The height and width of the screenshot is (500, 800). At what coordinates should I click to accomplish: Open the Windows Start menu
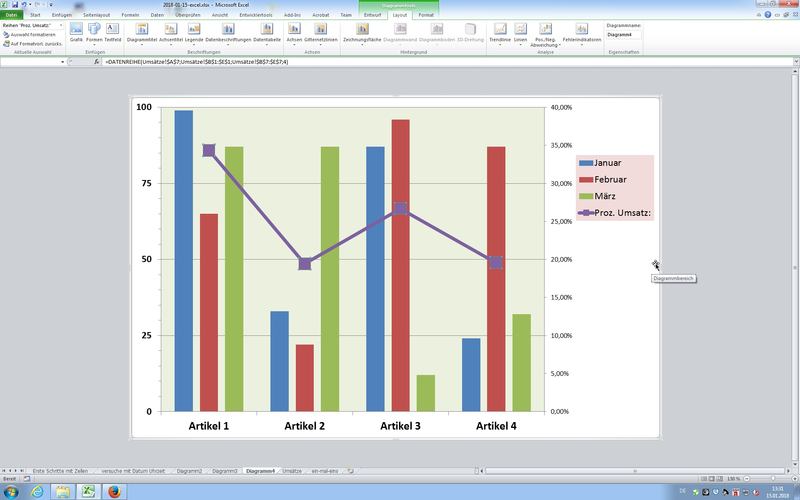click(10, 492)
